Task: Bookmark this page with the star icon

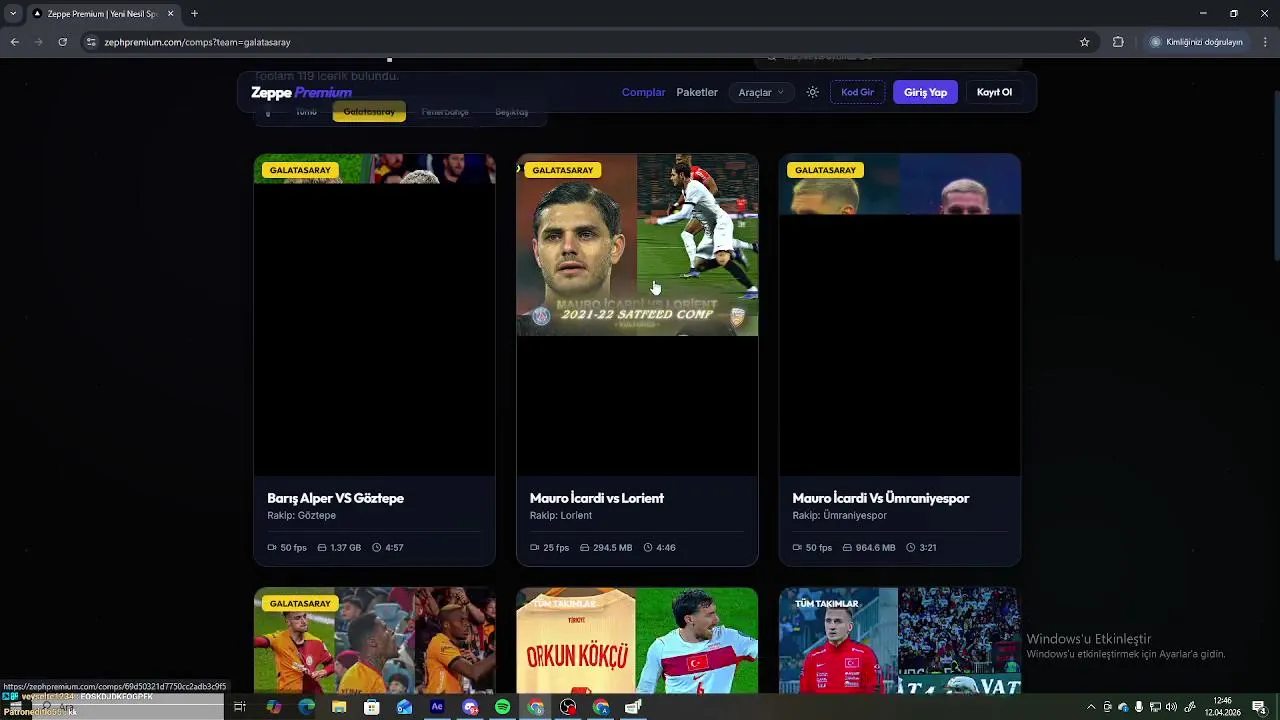Action: [1084, 42]
